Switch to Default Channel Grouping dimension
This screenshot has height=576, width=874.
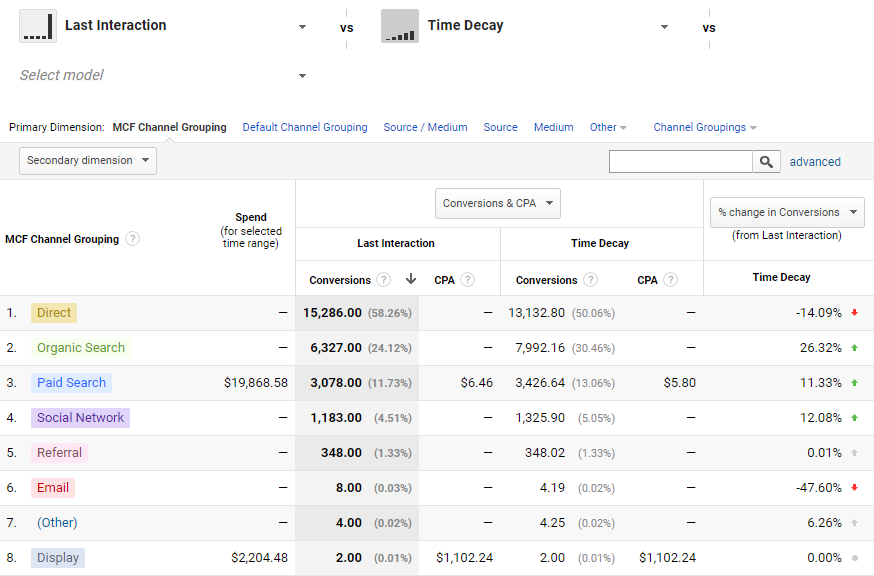[305, 127]
